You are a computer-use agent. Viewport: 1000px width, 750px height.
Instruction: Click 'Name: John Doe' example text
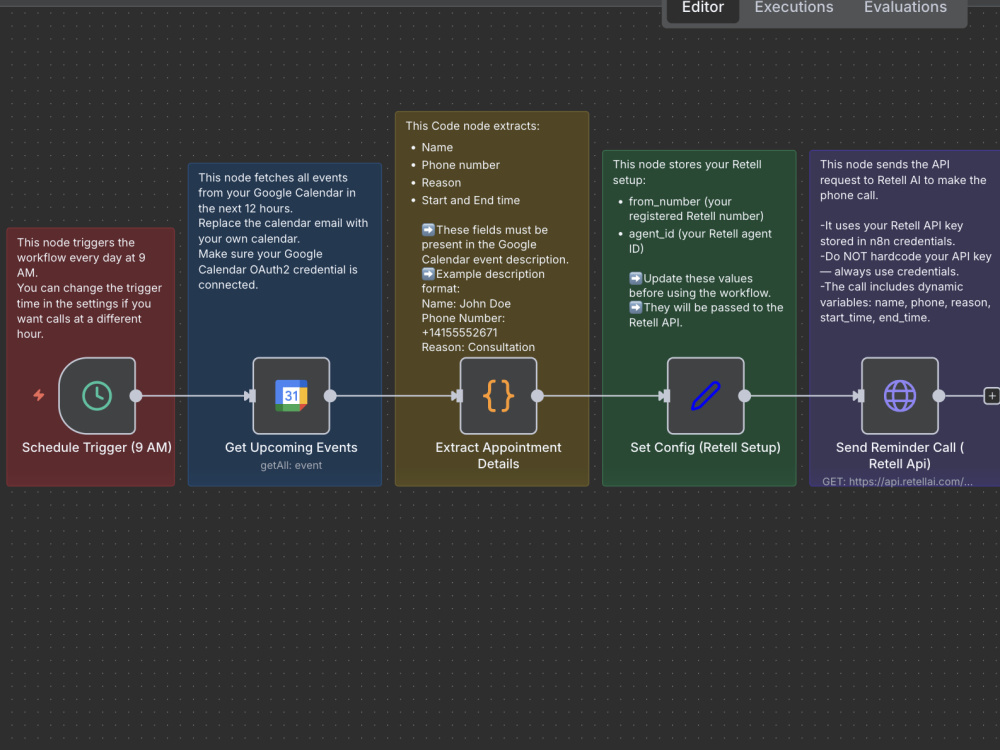466,304
